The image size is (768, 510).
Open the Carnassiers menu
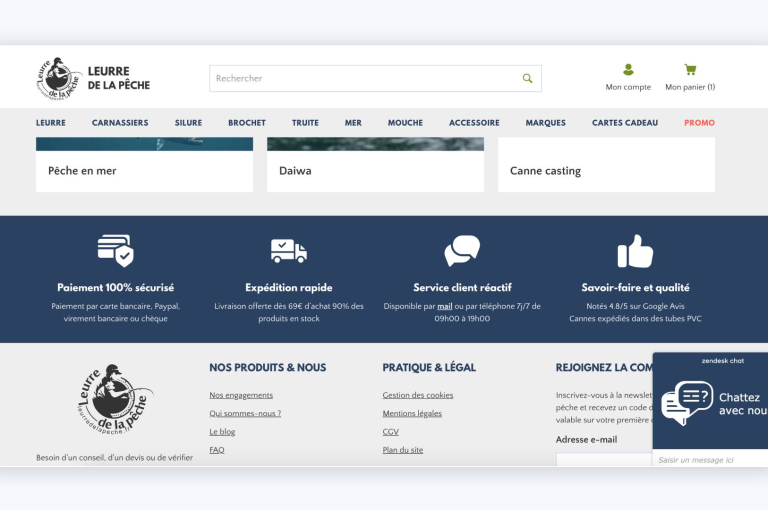click(120, 123)
